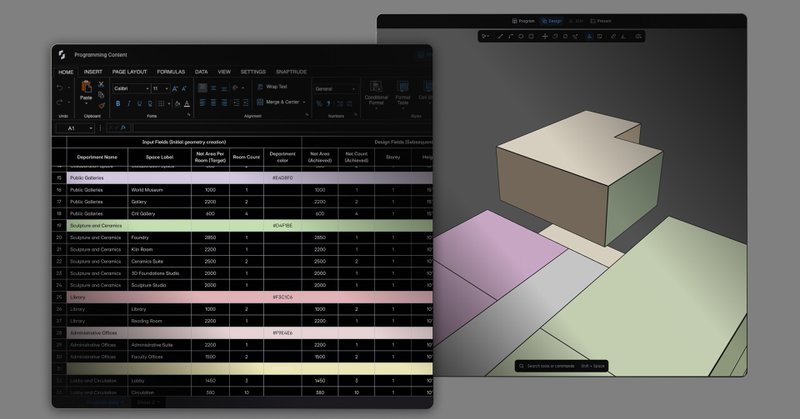Screen dimensions: 800x419
Task: Toggle Bold formatting
Action: tap(118, 104)
